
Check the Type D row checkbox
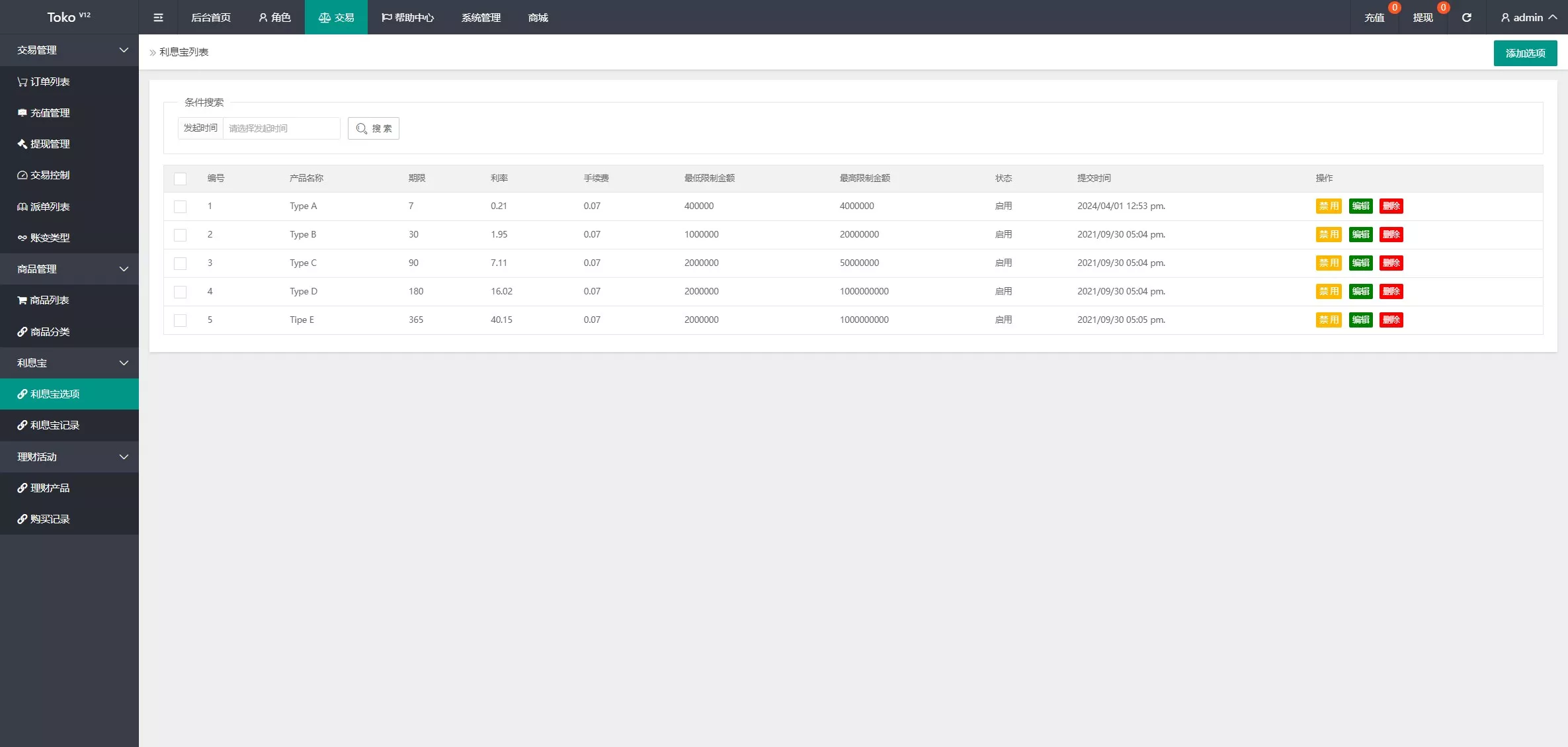tap(180, 292)
